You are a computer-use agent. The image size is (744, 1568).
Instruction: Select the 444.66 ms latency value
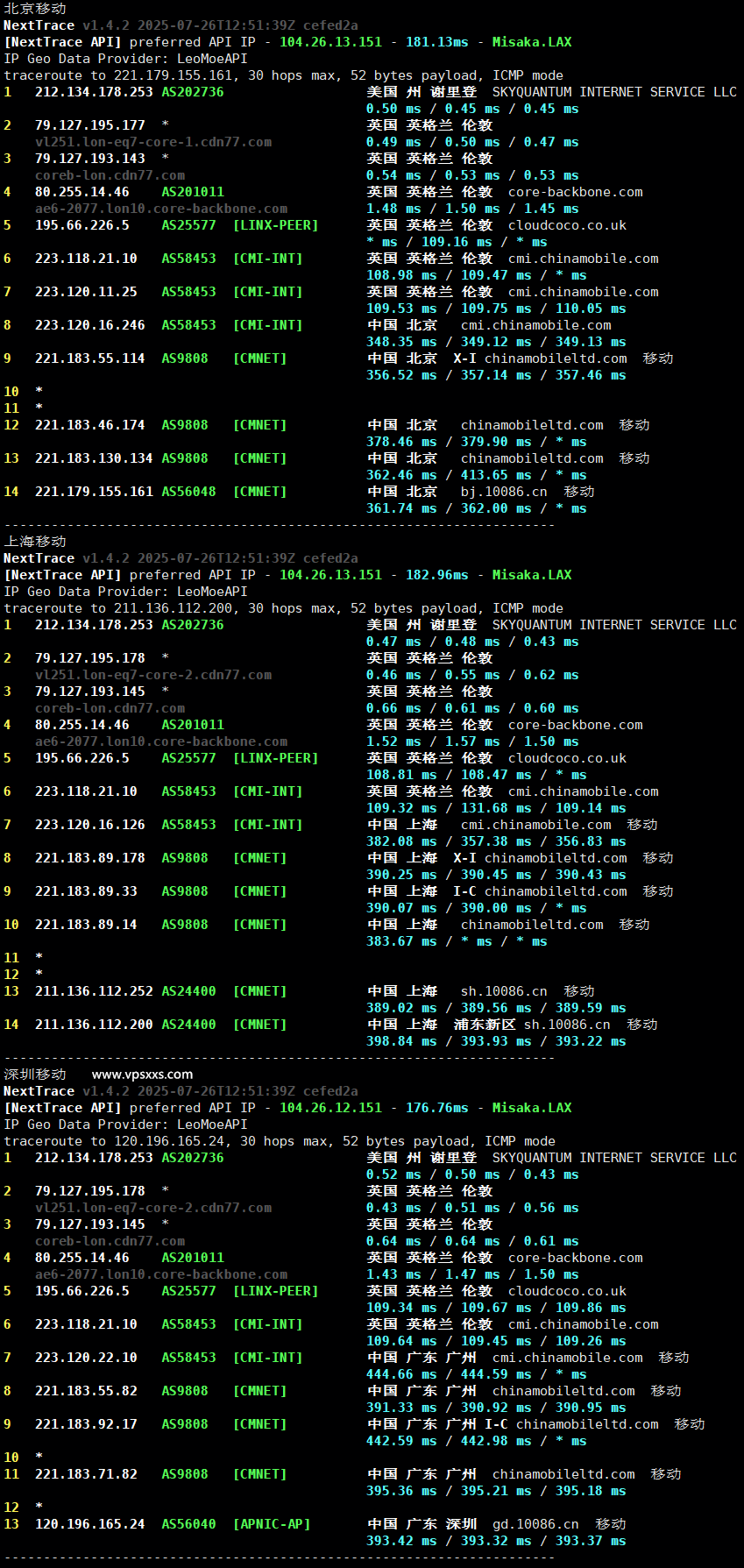coord(401,1374)
